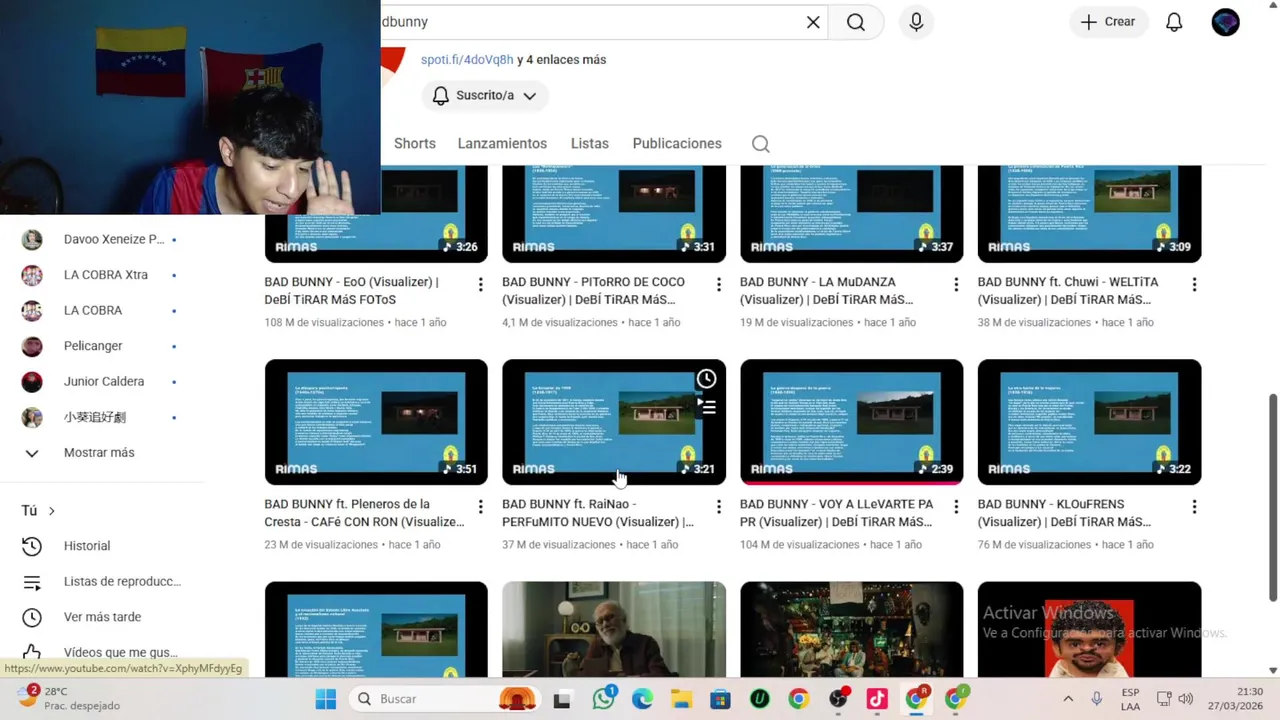1280x720 pixels.
Task: Switch to the Lanzamientos tab
Action: pyautogui.click(x=502, y=143)
